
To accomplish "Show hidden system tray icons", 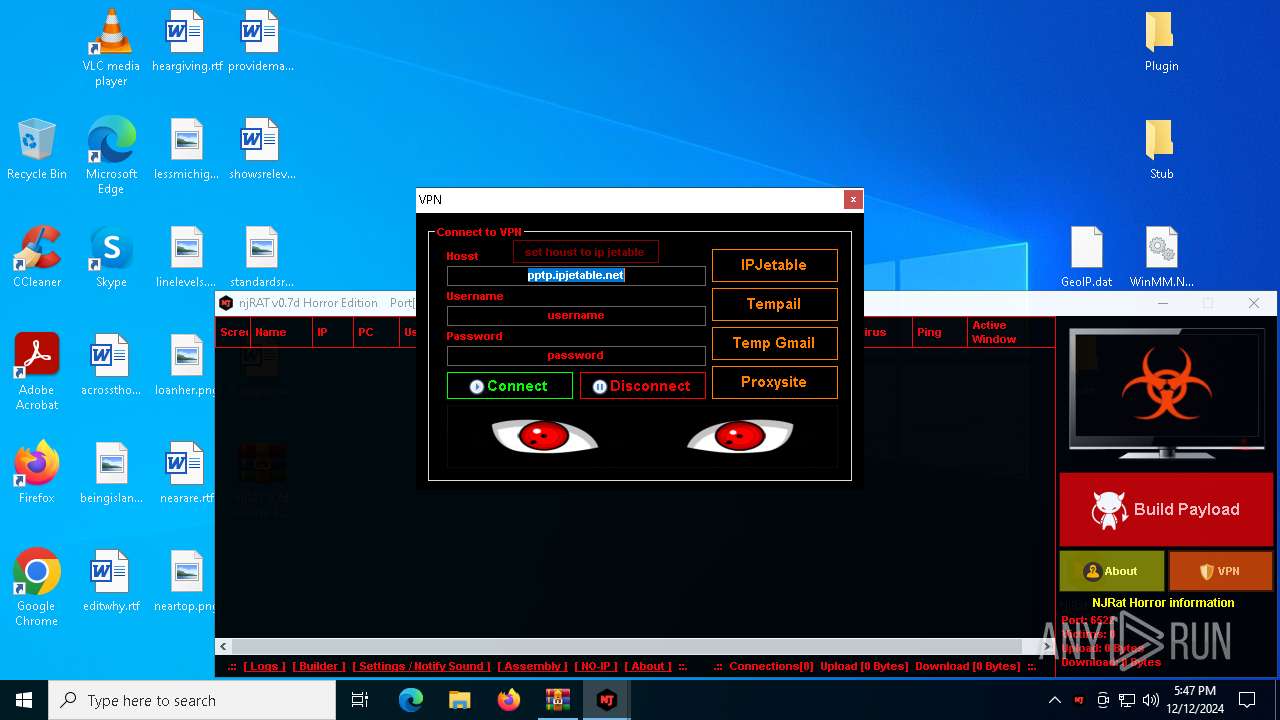I will click(x=1054, y=700).
